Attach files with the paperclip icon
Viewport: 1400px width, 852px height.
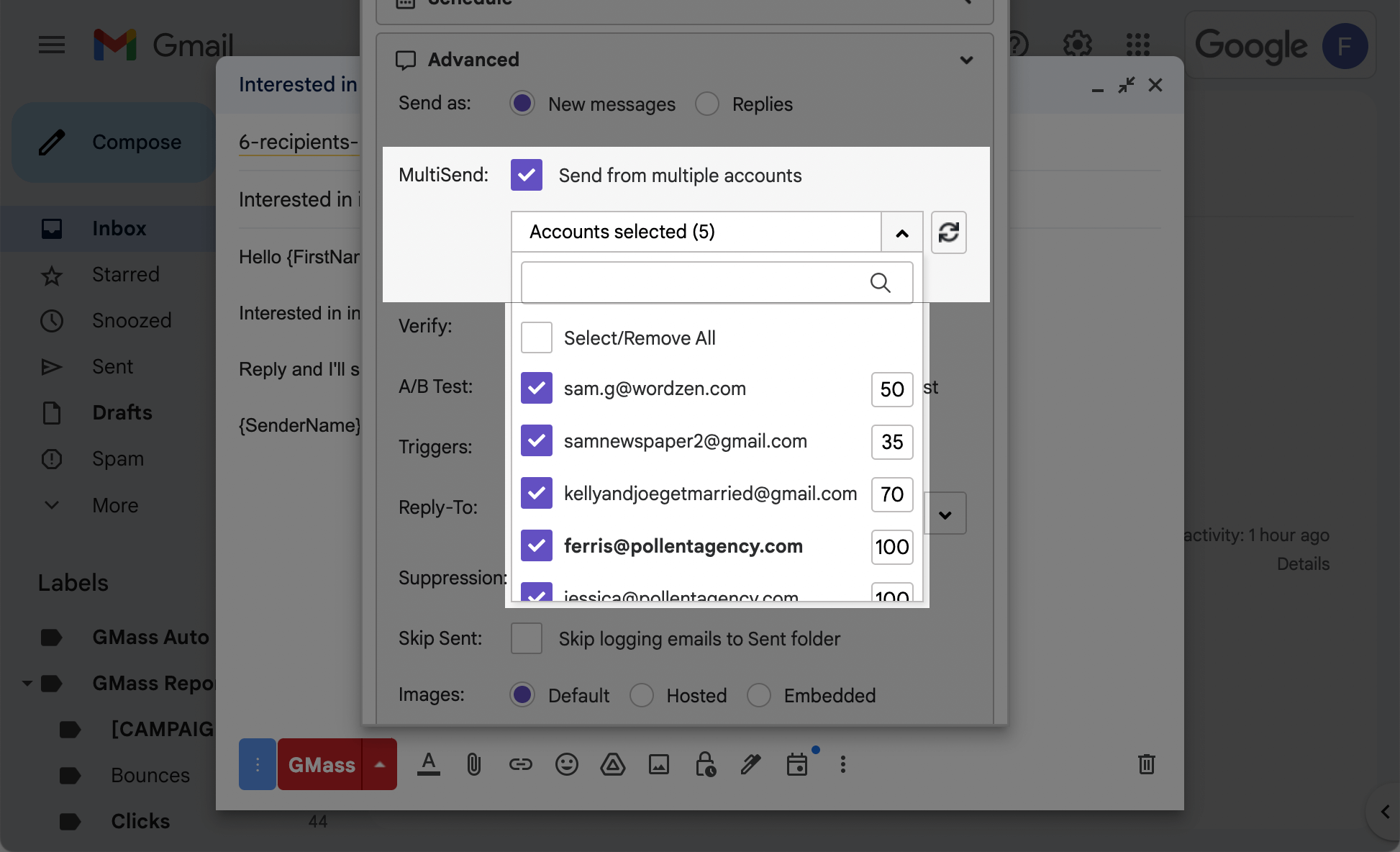(473, 764)
